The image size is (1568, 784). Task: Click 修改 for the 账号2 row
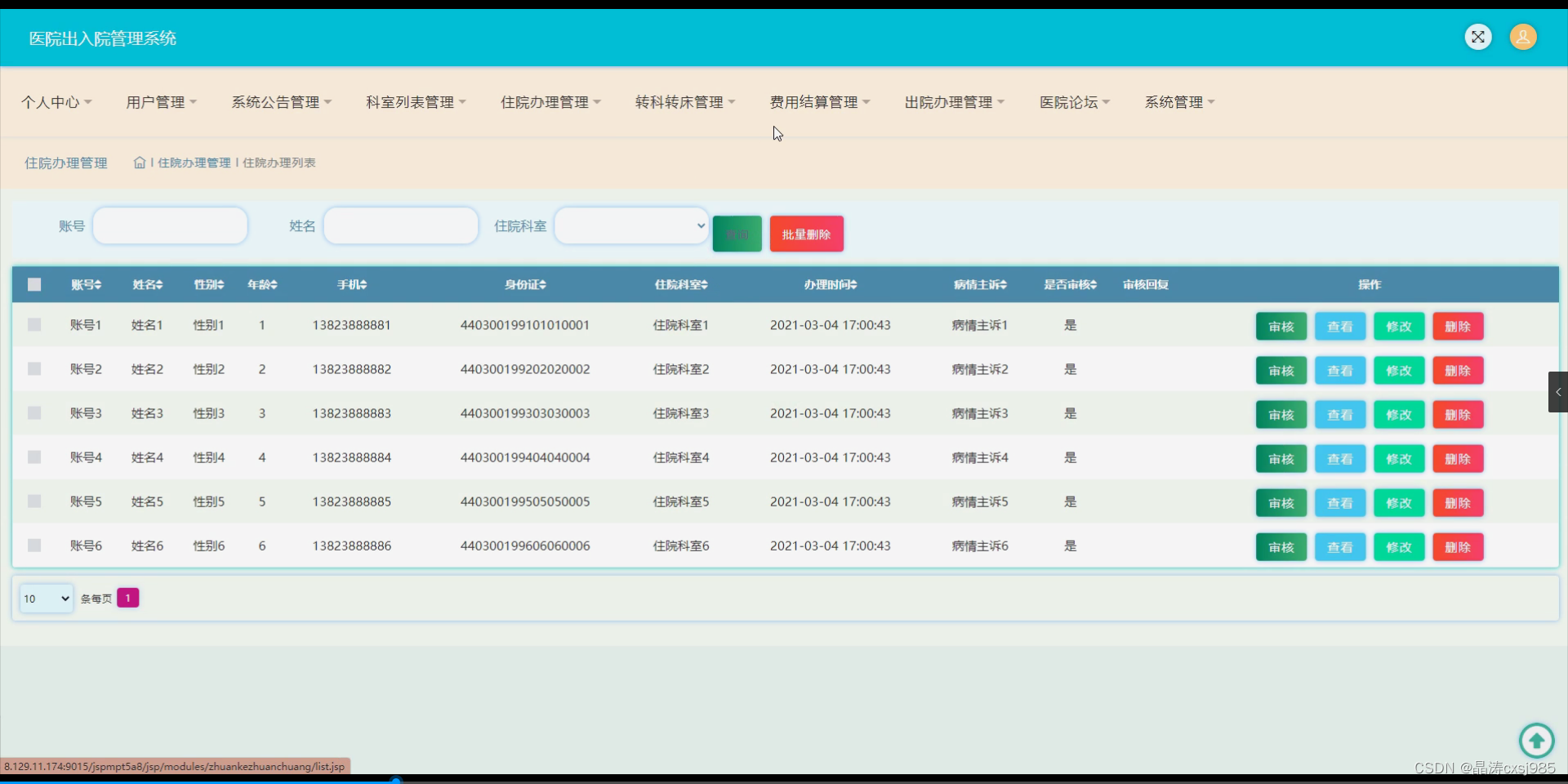[1399, 371]
